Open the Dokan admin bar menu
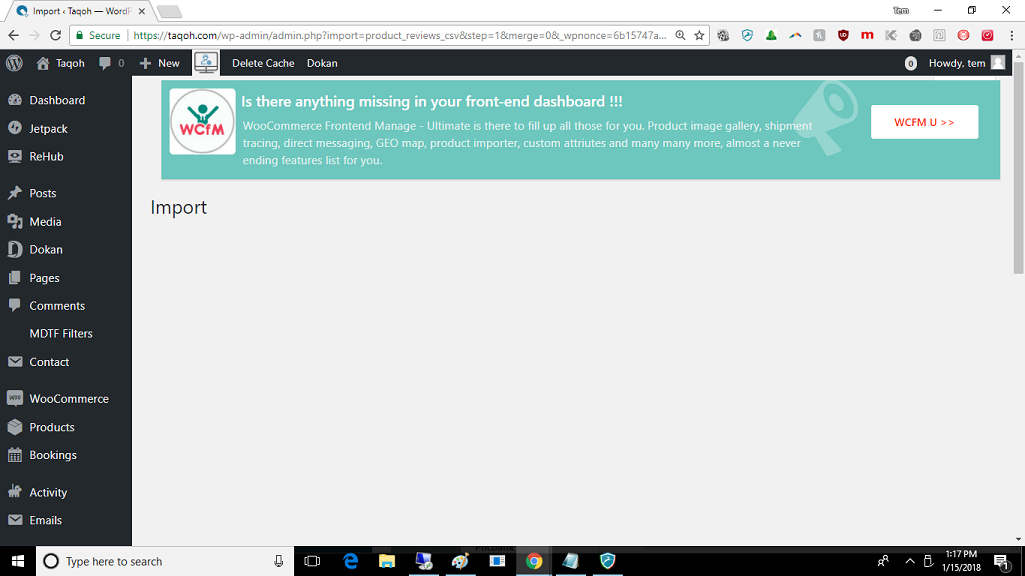The width and height of the screenshot is (1025, 576). [322, 63]
